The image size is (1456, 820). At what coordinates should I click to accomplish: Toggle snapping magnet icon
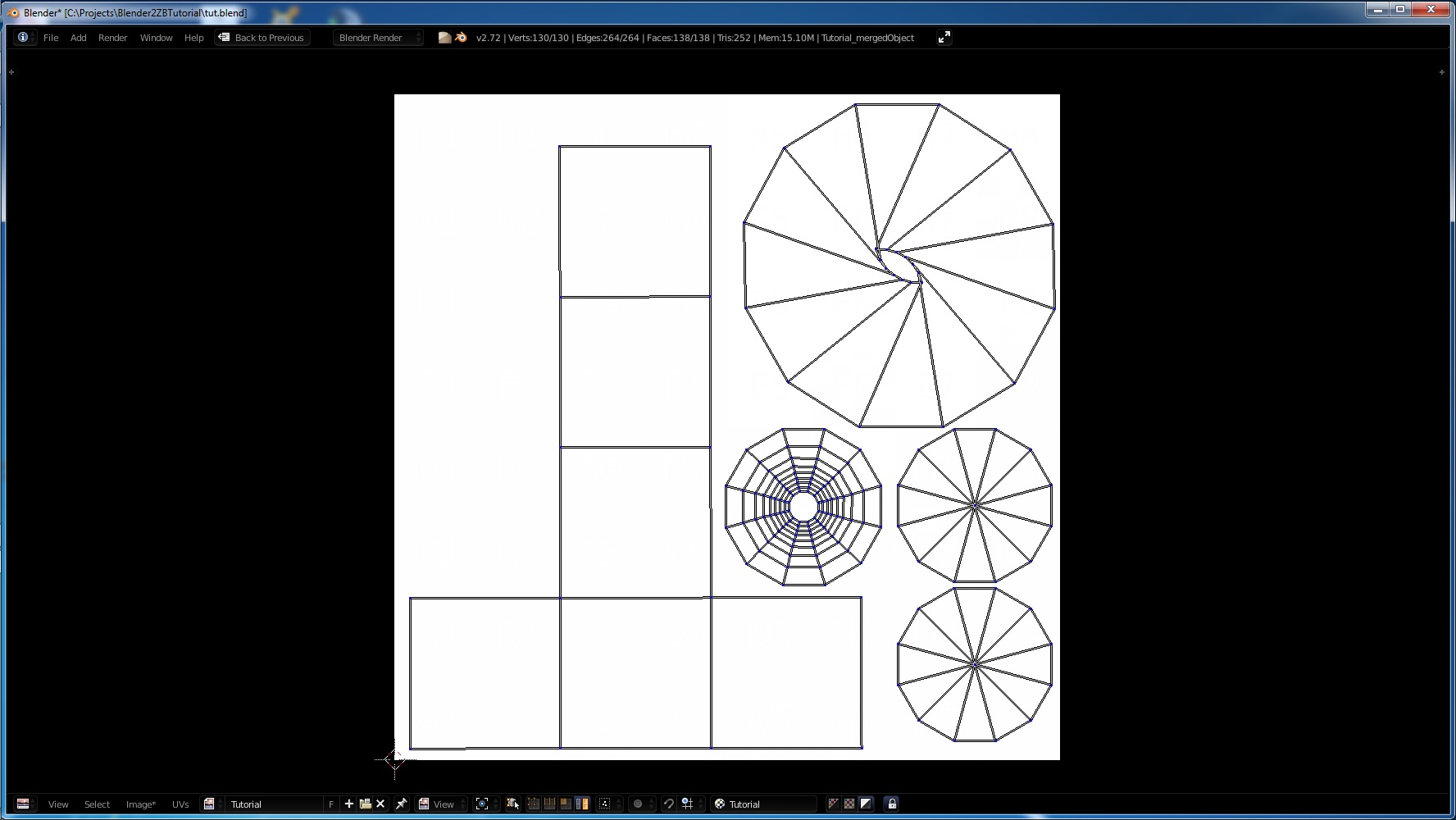pyautogui.click(x=669, y=804)
